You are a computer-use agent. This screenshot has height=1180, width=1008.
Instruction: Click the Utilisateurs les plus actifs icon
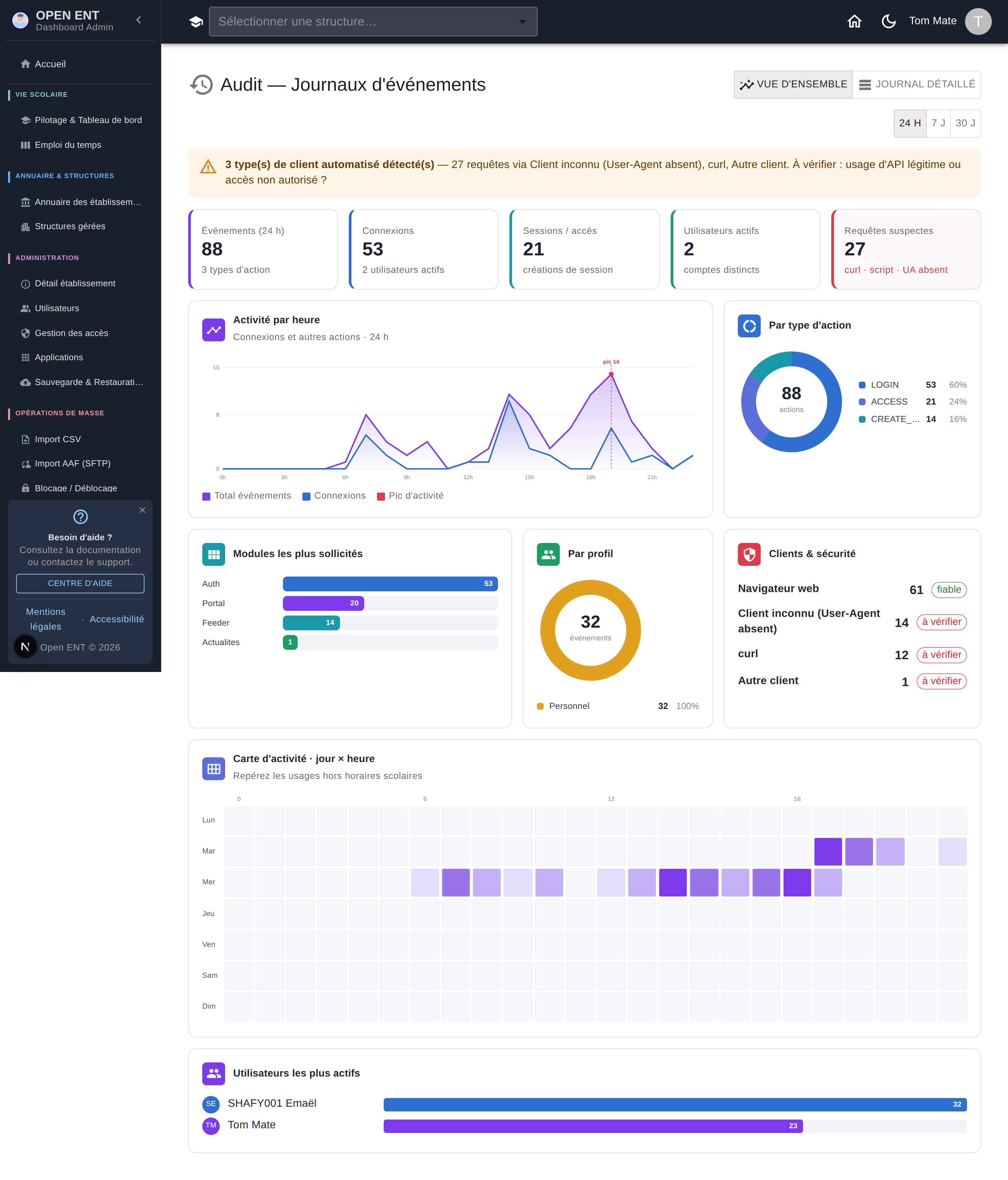click(214, 1073)
